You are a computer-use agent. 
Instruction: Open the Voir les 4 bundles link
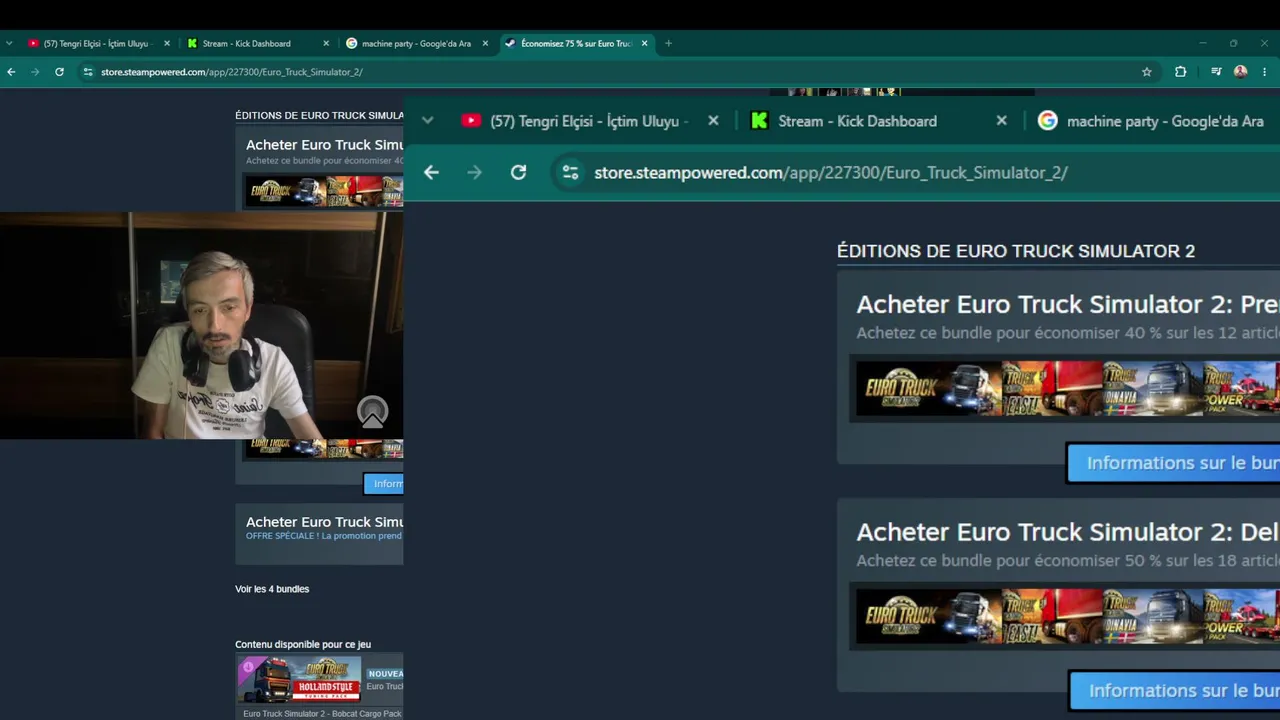point(272,589)
